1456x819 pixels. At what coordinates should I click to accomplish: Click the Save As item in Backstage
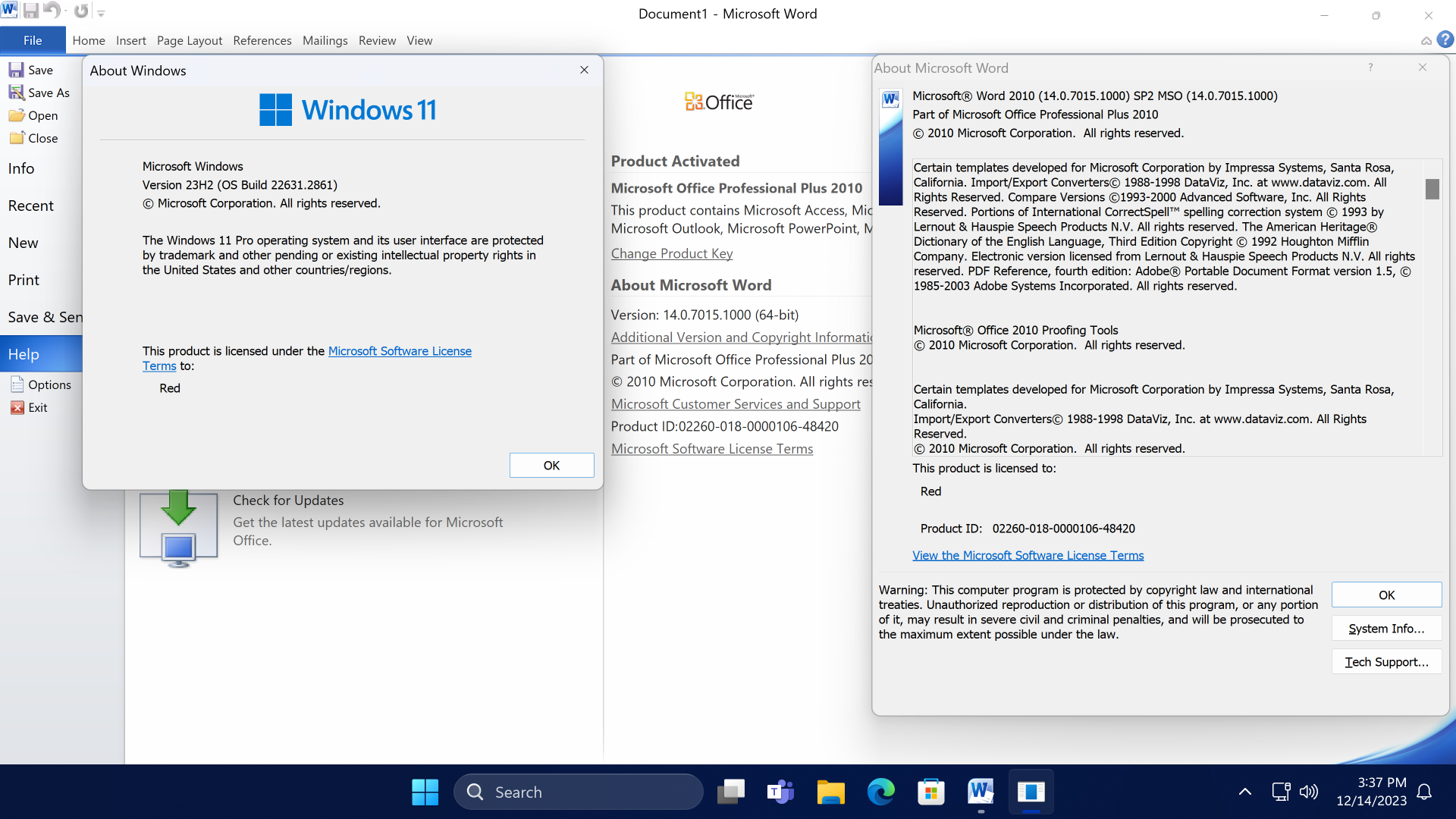[x=39, y=93]
